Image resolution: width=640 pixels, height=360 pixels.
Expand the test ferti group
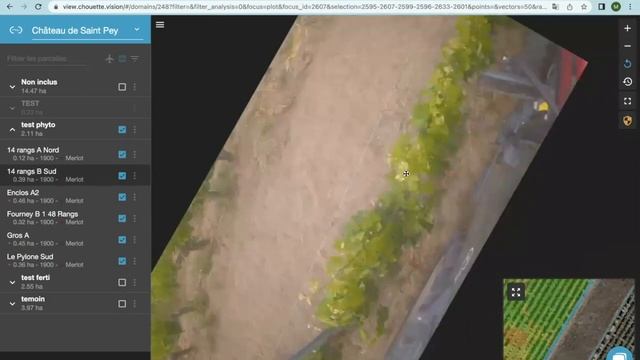(12, 282)
